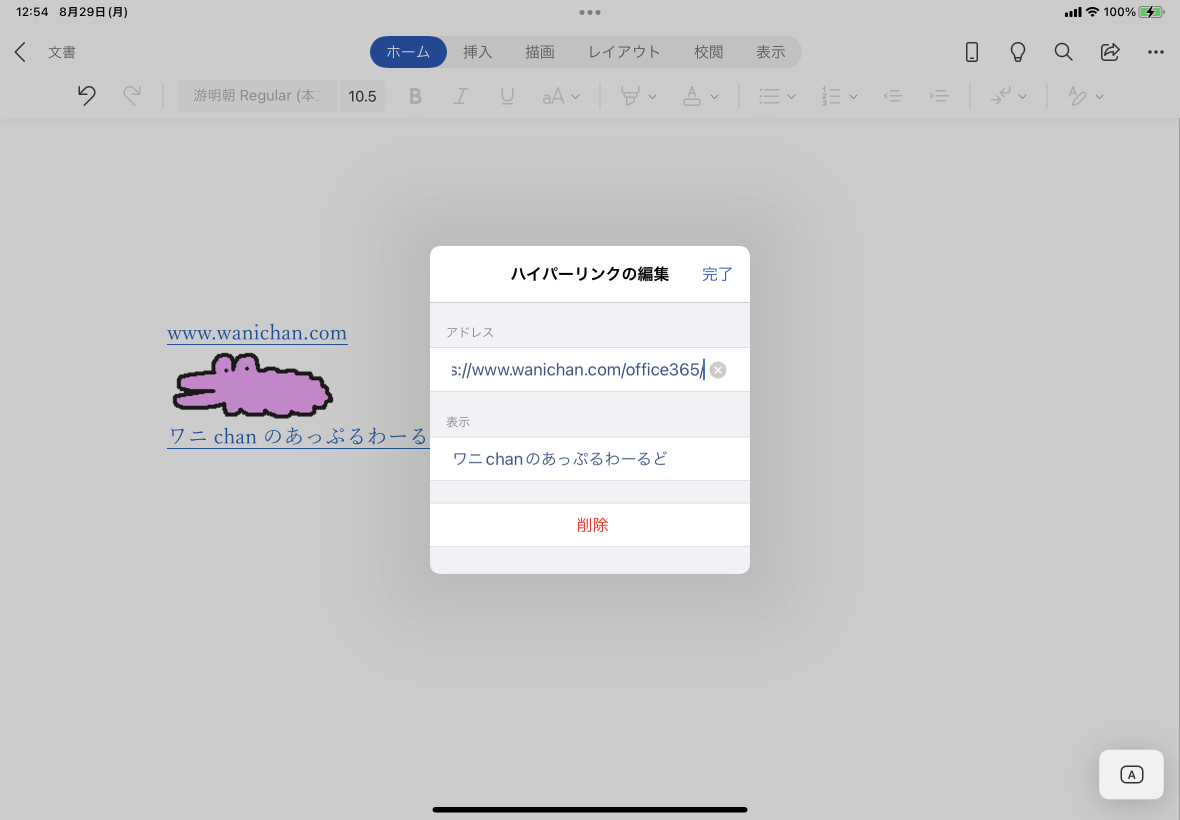Tap the battery status indicator

click(x=1151, y=12)
